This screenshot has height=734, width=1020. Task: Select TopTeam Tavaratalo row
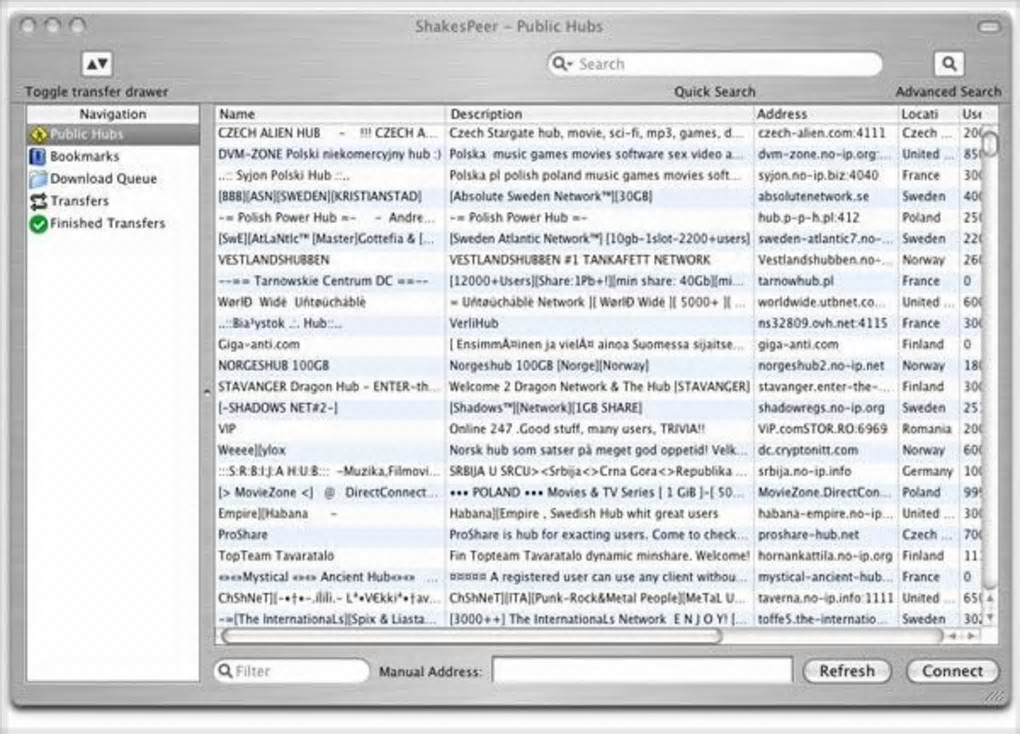click(598, 556)
